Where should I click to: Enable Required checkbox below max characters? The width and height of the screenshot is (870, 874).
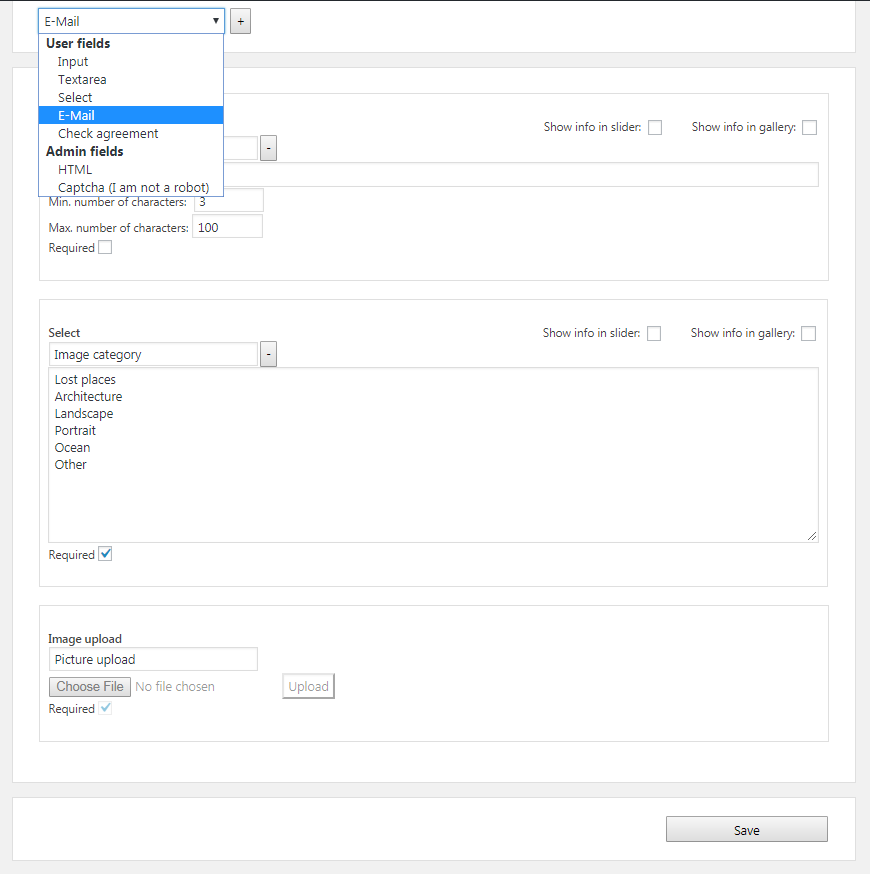coord(105,248)
